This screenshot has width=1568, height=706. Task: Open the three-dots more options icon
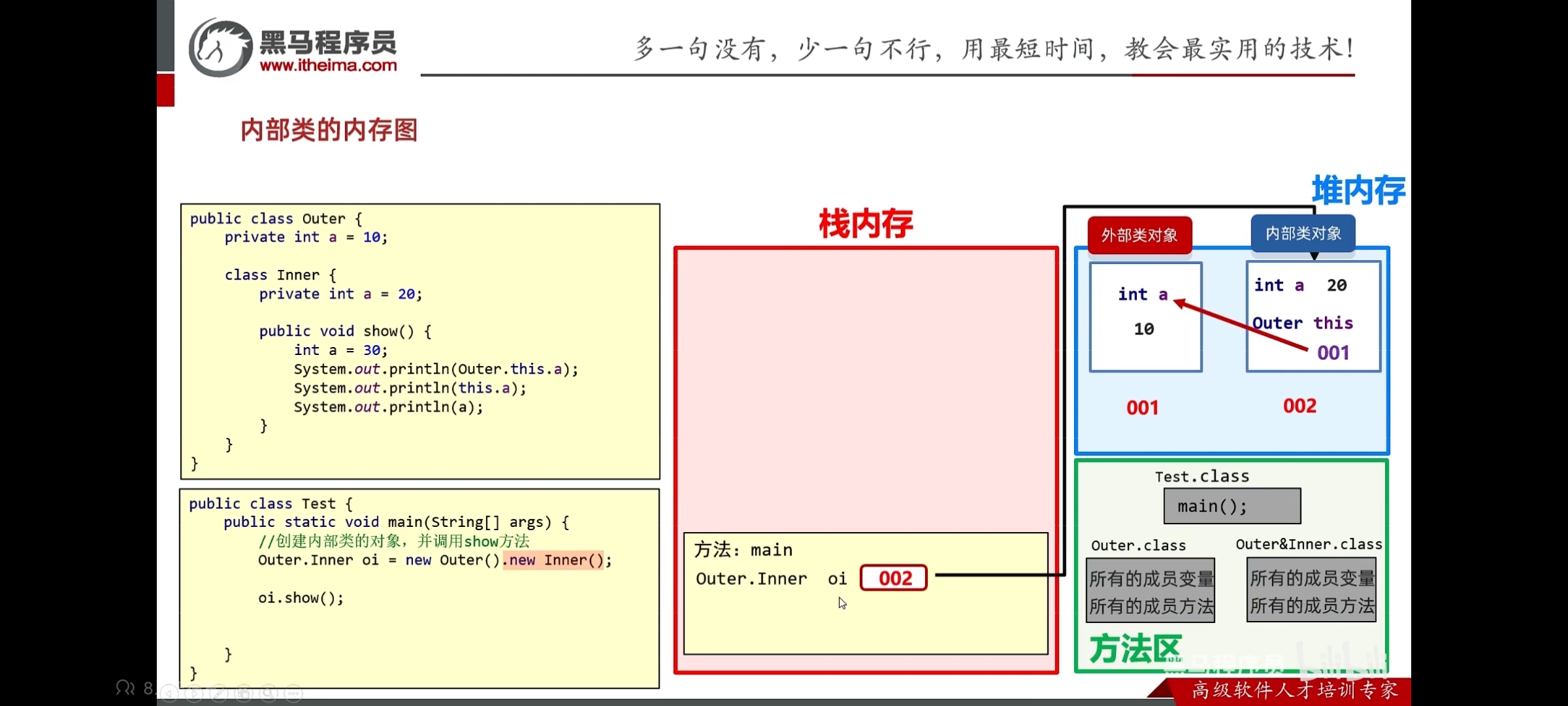pos(293,693)
